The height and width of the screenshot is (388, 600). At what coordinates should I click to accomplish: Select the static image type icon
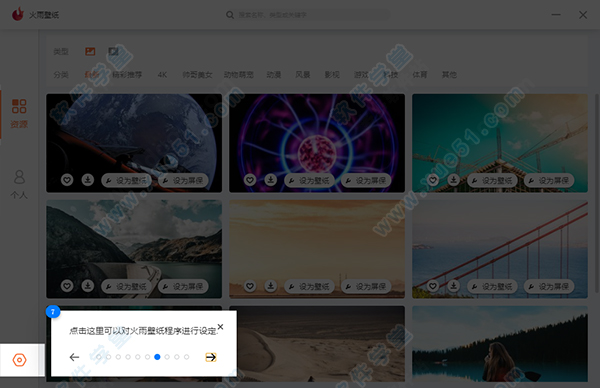point(90,51)
